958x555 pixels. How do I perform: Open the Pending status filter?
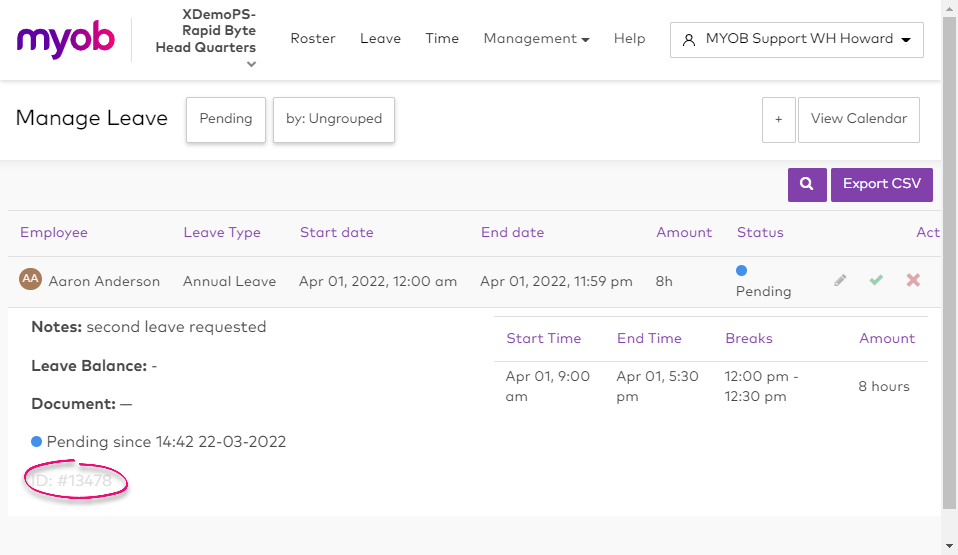tap(226, 119)
